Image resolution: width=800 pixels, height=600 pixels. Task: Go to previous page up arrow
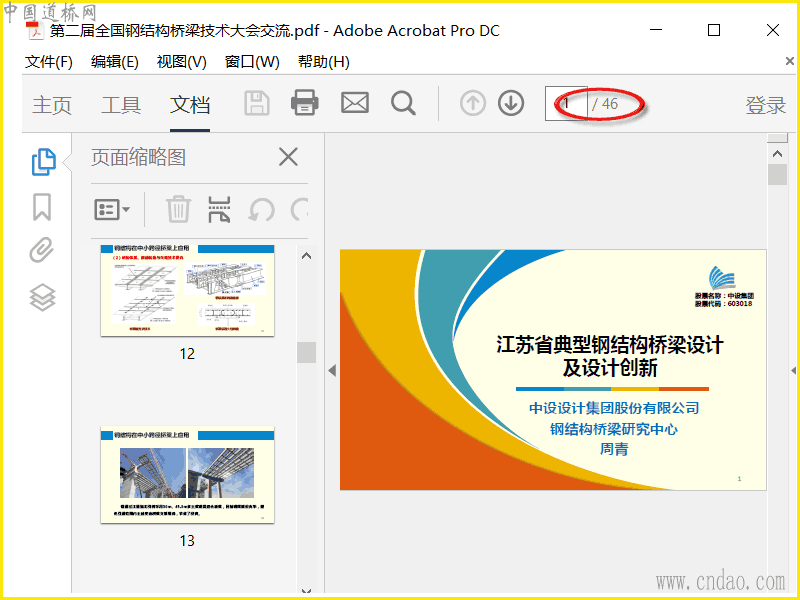(x=472, y=103)
